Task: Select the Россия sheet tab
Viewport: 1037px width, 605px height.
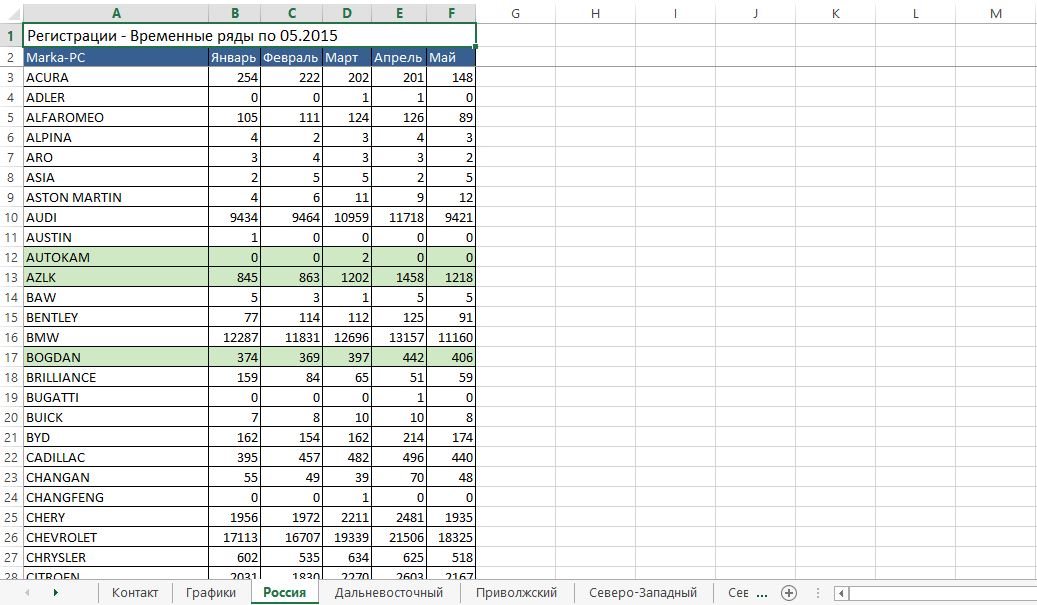Action: pos(284,592)
